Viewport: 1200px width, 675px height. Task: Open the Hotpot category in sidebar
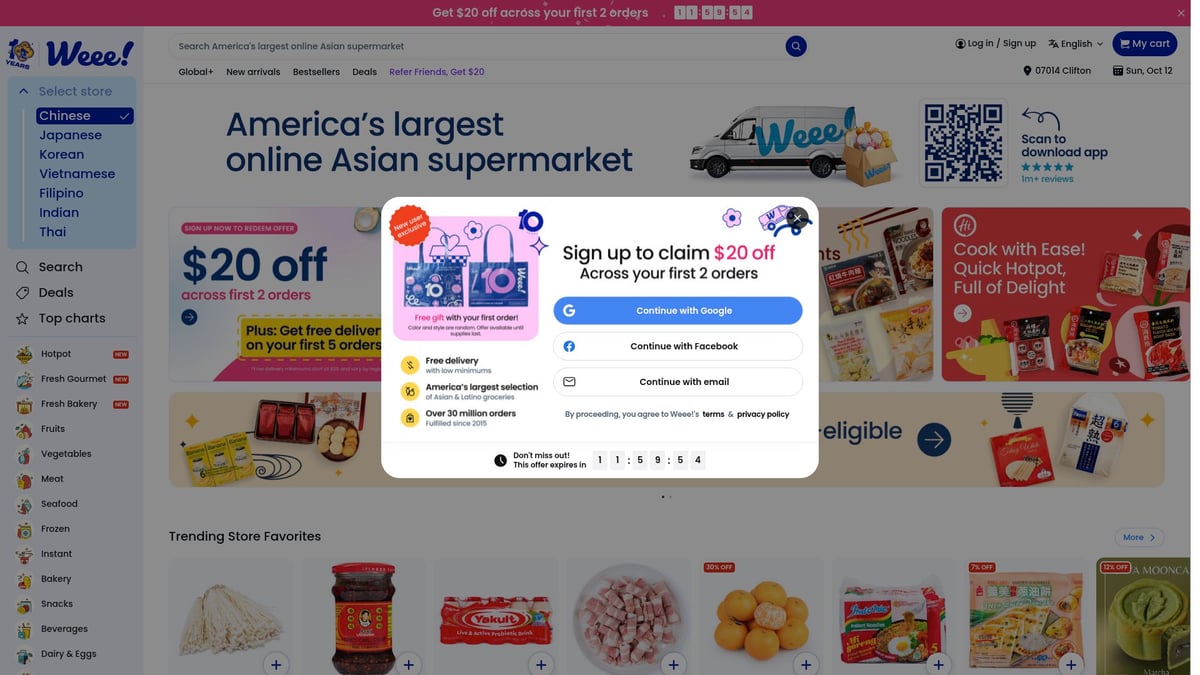click(56, 354)
